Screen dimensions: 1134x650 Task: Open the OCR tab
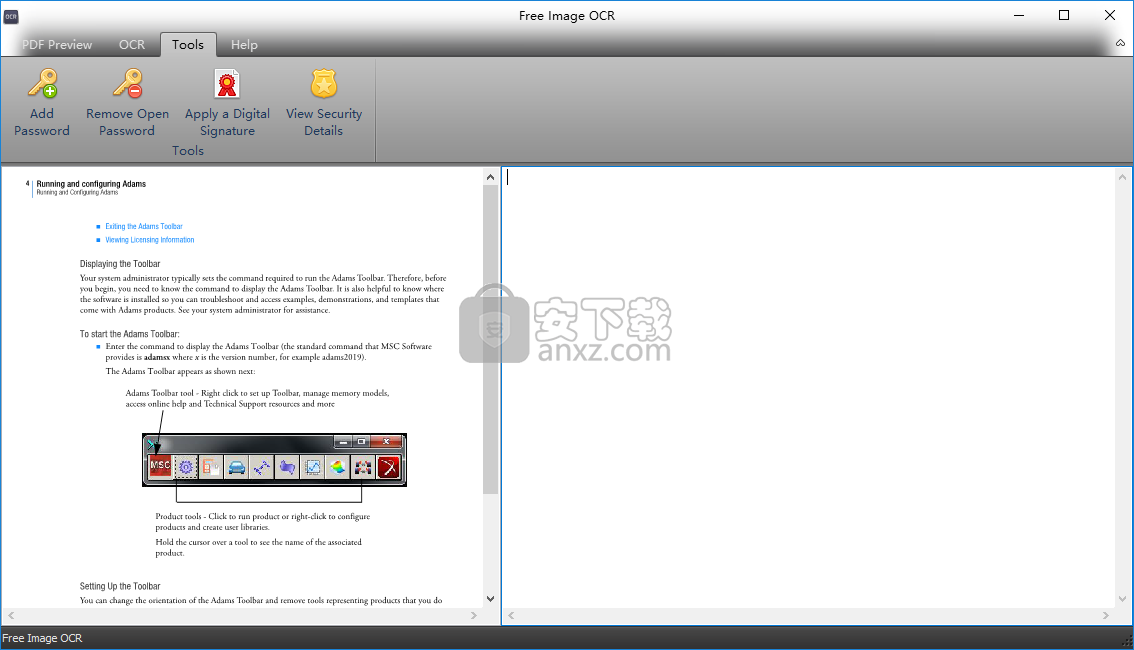132,45
